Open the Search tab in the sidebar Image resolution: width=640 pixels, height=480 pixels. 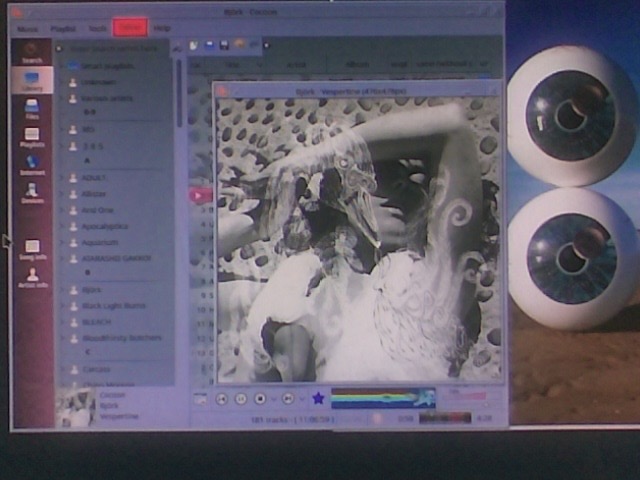32,51
